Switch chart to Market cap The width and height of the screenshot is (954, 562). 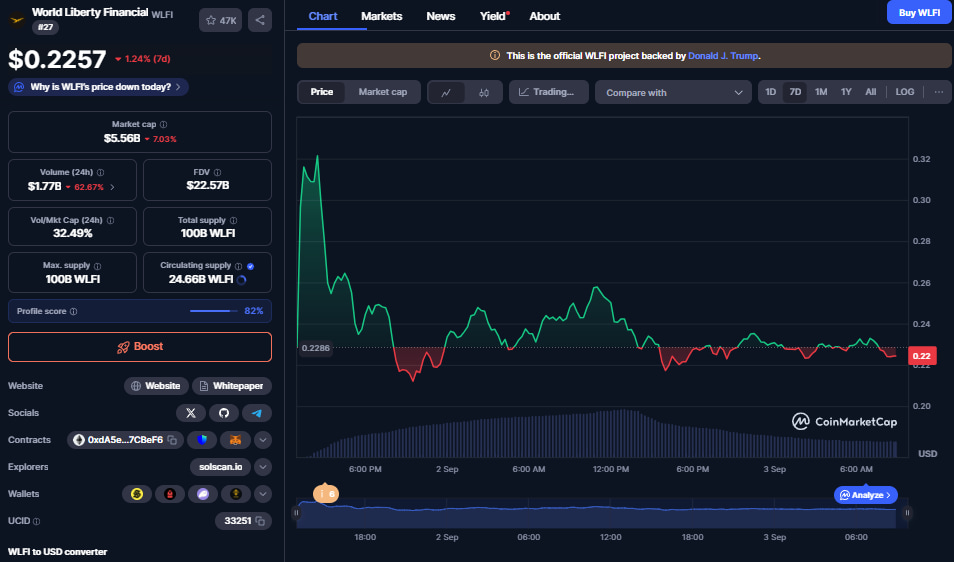pyautogui.click(x=383, y=92)
